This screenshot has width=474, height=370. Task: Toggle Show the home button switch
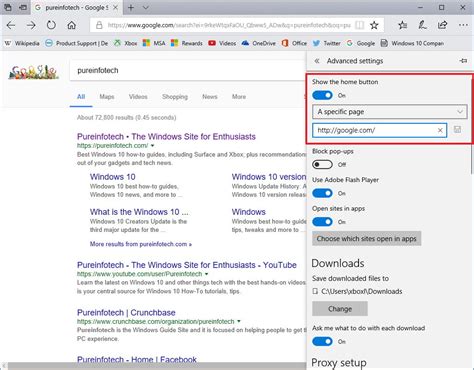tap(322, 95)
